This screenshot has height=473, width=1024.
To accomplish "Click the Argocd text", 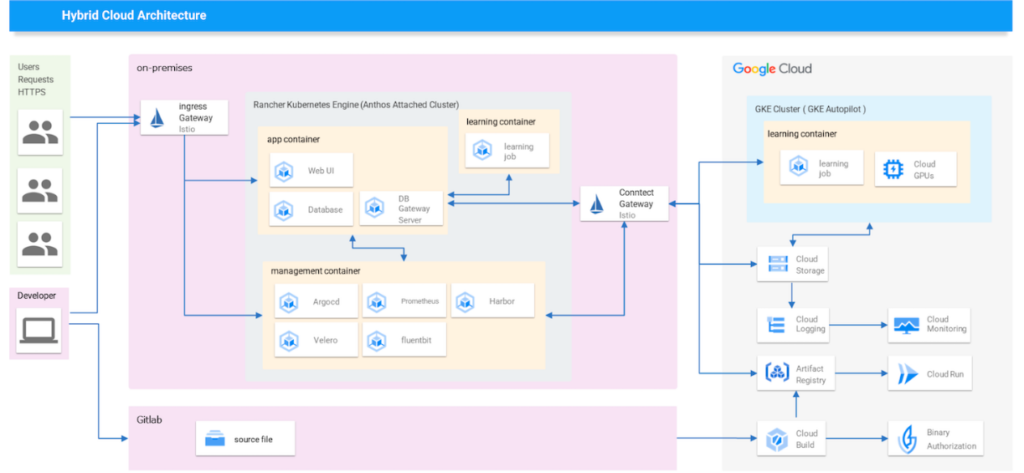I will point(327,302).
